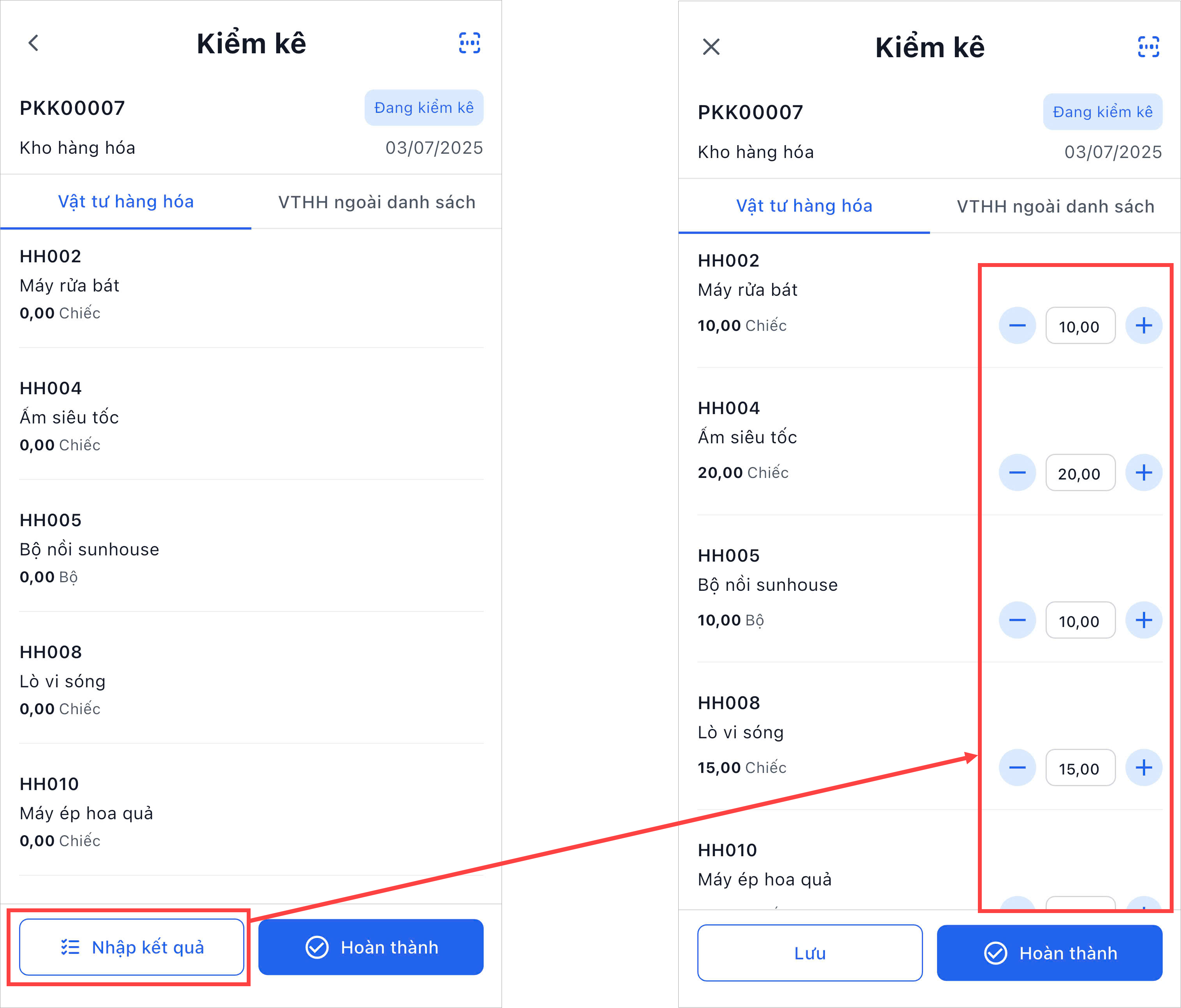Go back using left screen arrow
The width and height of the screenshot is (1181, 1008).
(33, 43)
